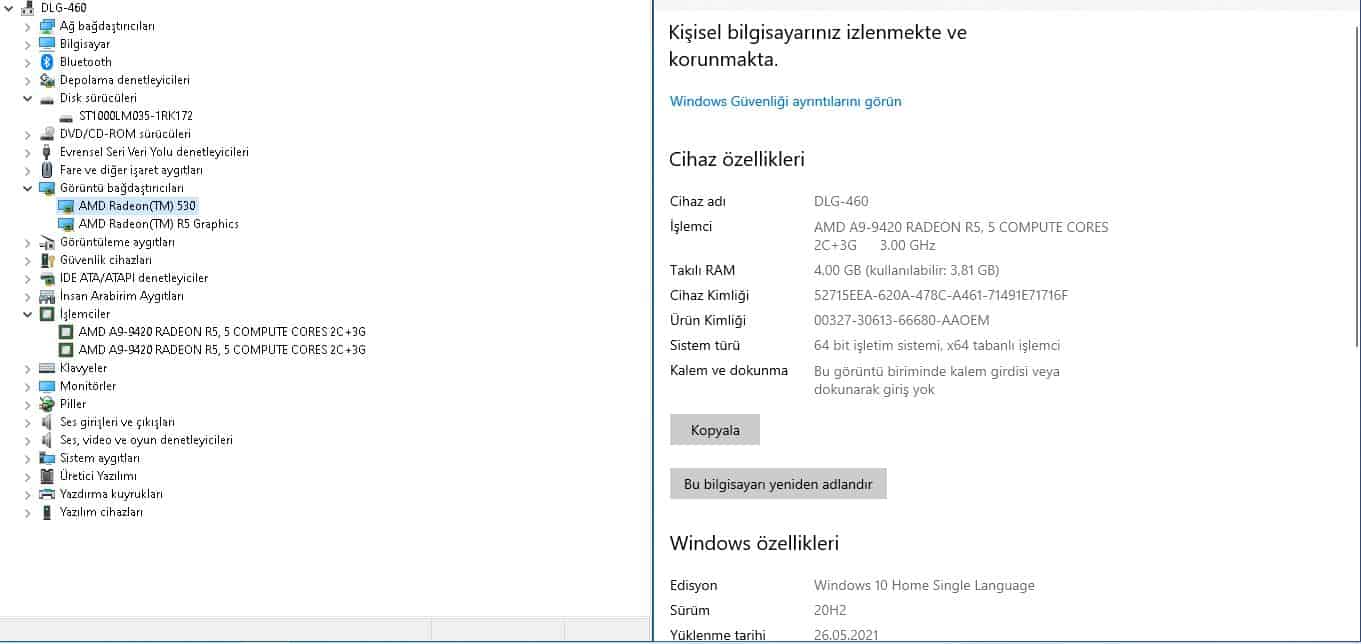Click the DLG-460 computer root icon
The image size is (1361, 644).
pos(27,8)
